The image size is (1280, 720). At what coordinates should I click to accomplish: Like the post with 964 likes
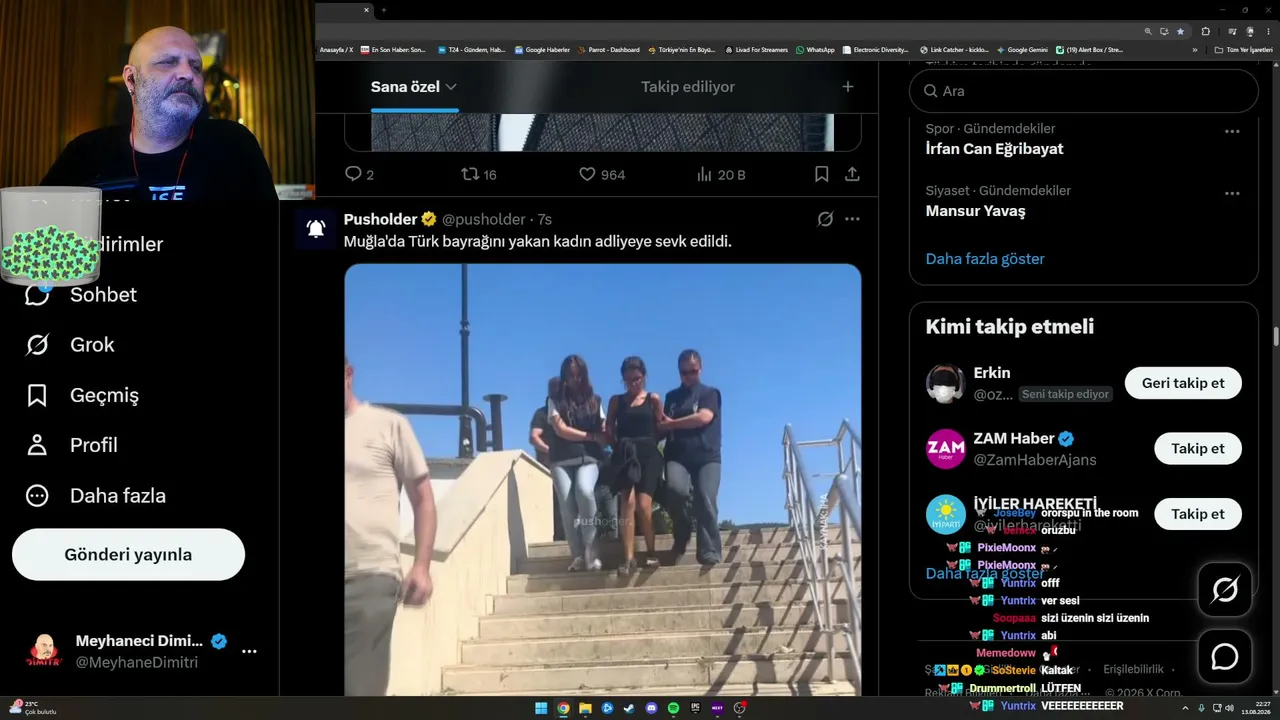point(602,174)
